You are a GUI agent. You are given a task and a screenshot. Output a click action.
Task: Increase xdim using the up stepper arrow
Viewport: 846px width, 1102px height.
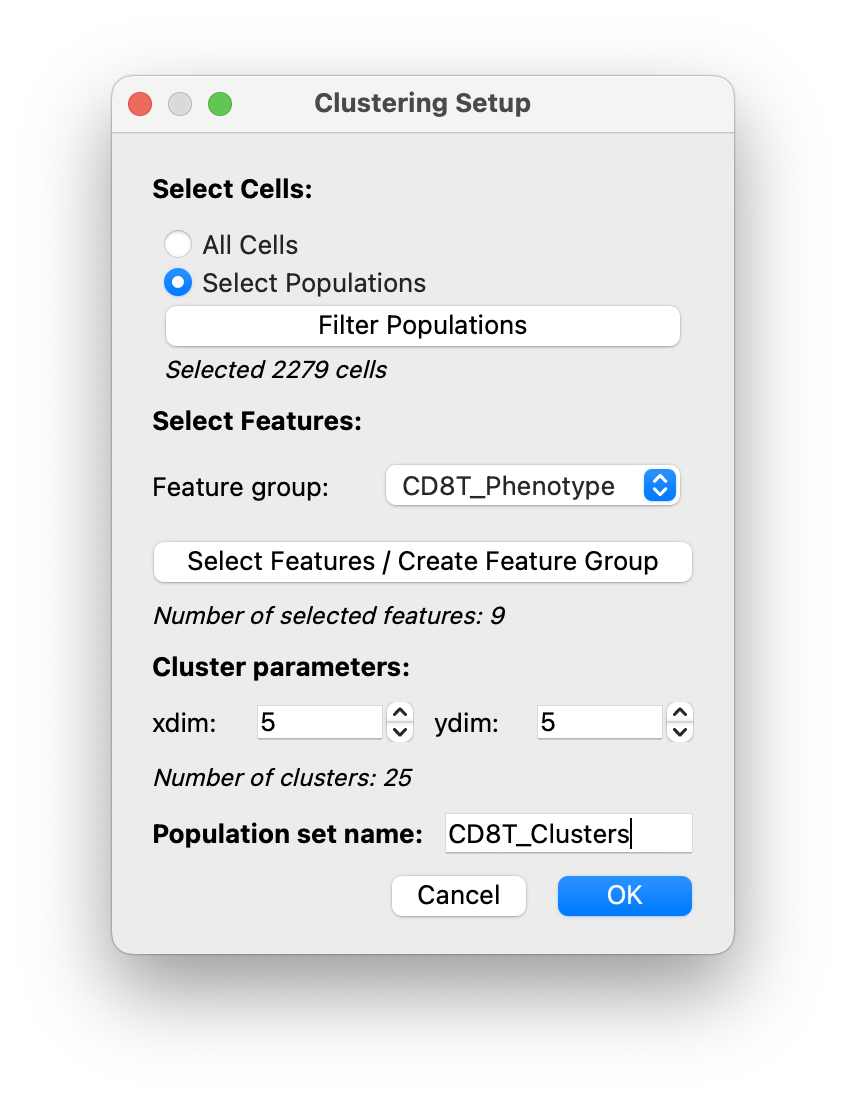coord(399,712)
